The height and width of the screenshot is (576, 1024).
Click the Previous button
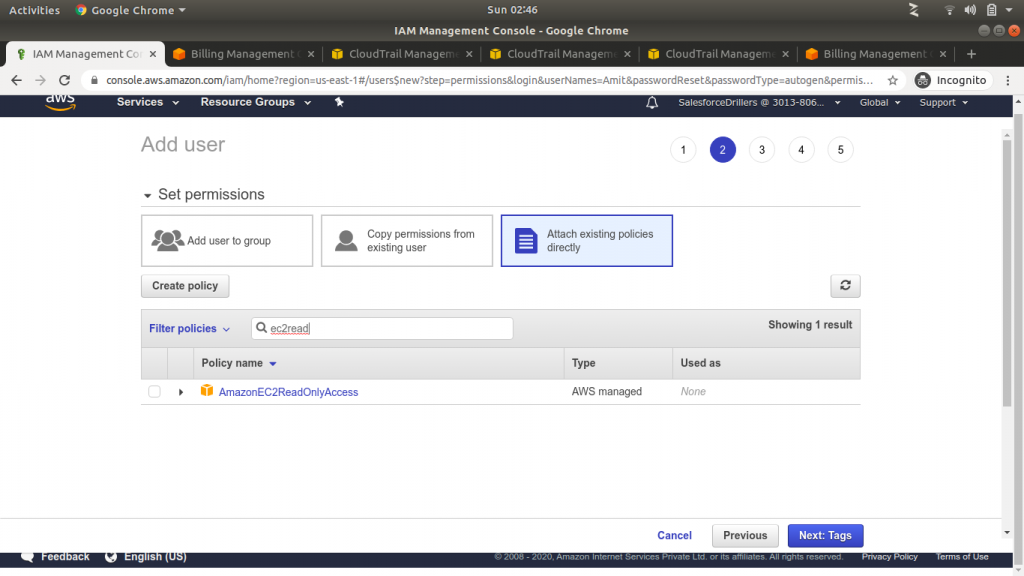point(745,536)
